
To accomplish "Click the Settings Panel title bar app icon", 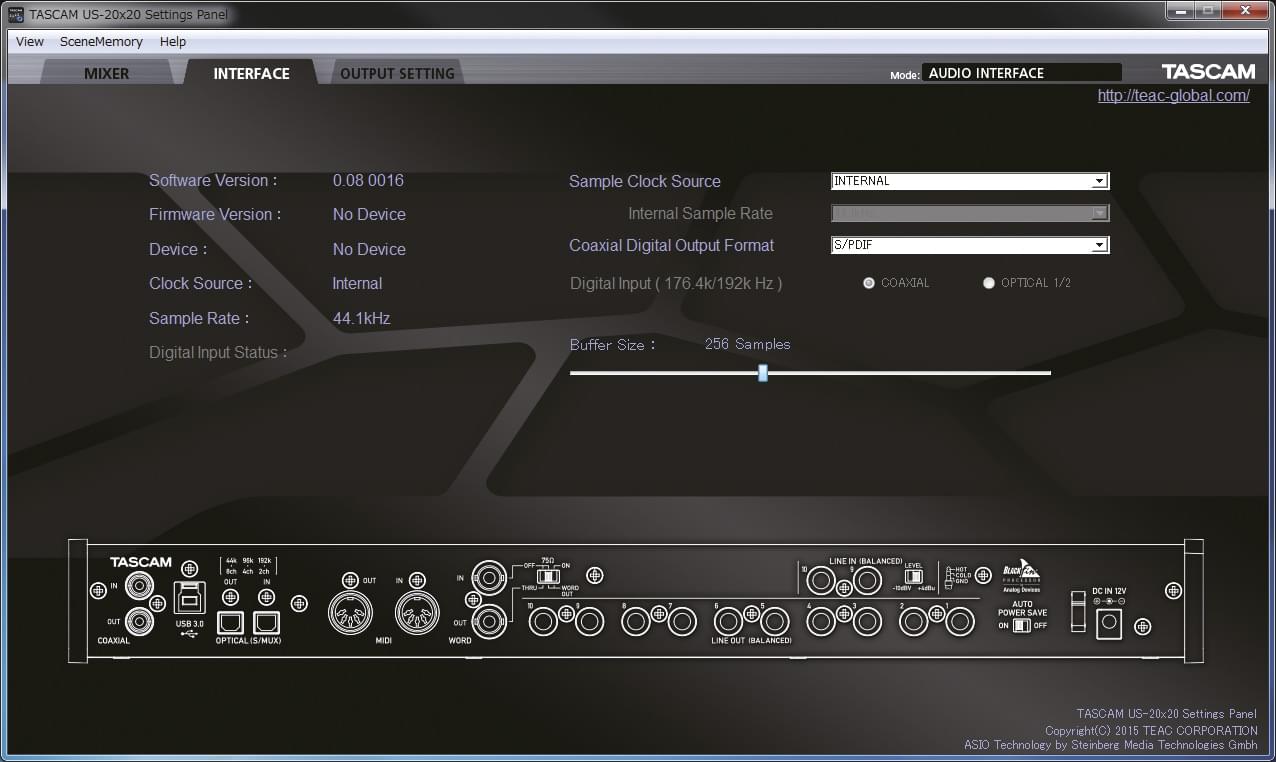I will click(16, 15).
